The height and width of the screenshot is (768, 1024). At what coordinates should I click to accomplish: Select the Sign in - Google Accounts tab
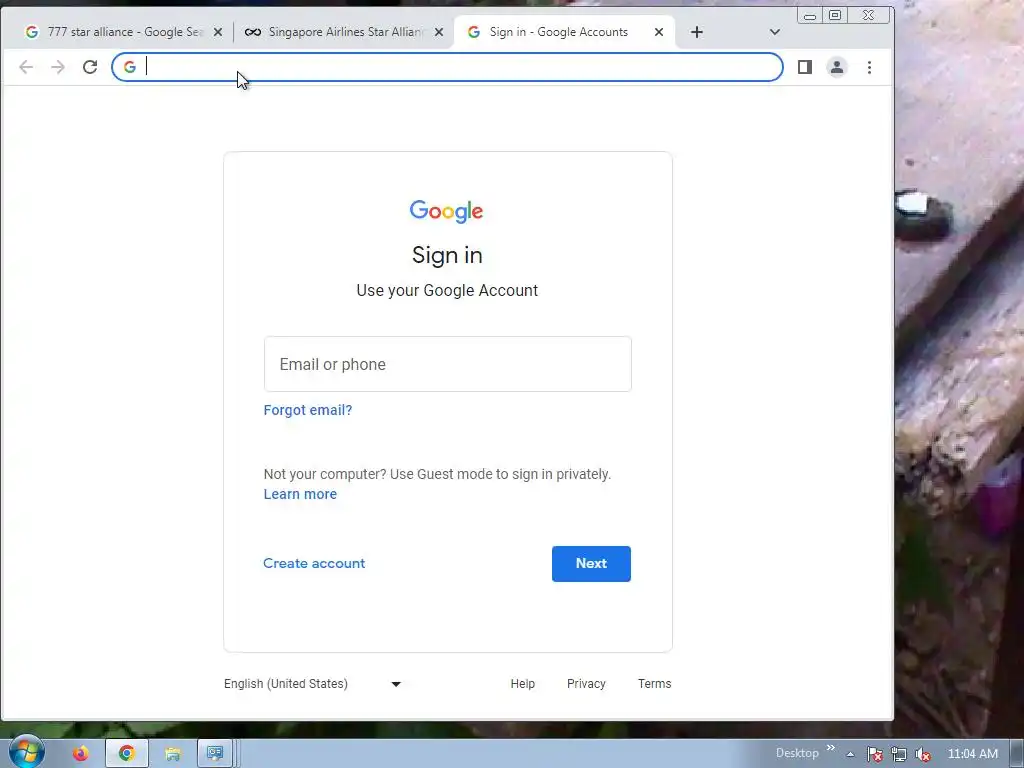pyautogui.click(x=565, y=32)
